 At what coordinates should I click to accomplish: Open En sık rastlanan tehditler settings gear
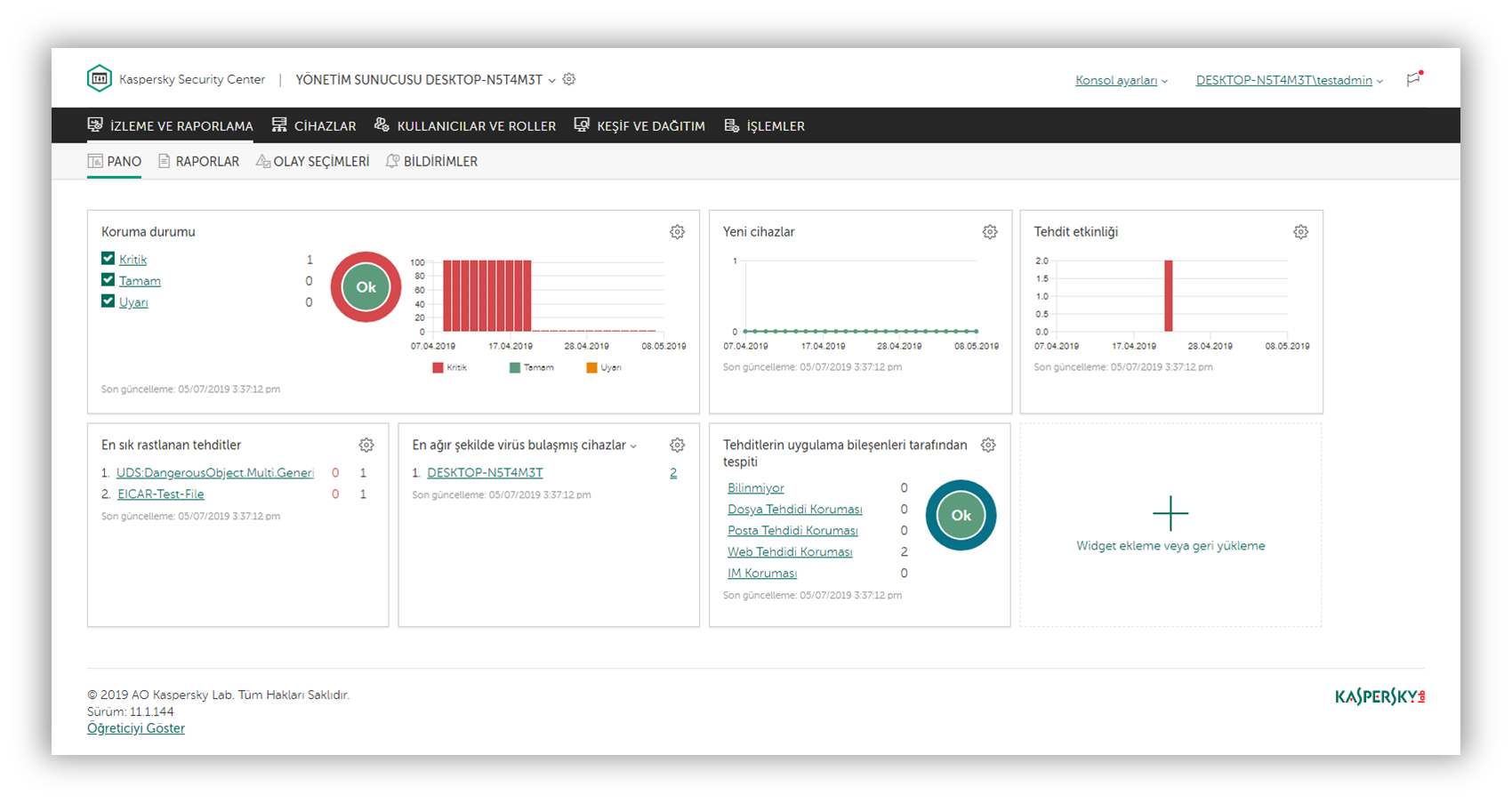[x=366, y=446]
